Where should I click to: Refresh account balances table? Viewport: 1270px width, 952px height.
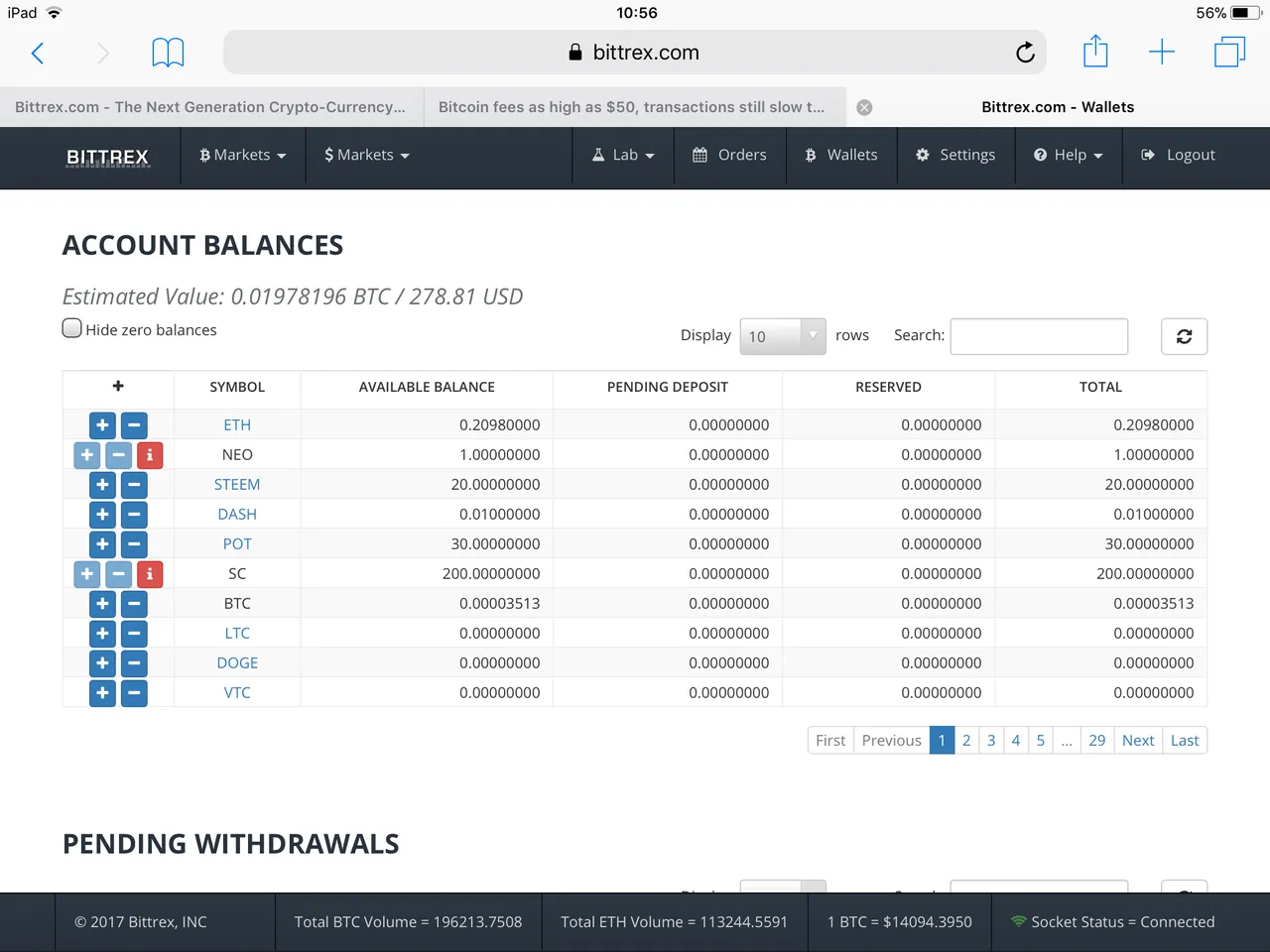click(1184, 336)
